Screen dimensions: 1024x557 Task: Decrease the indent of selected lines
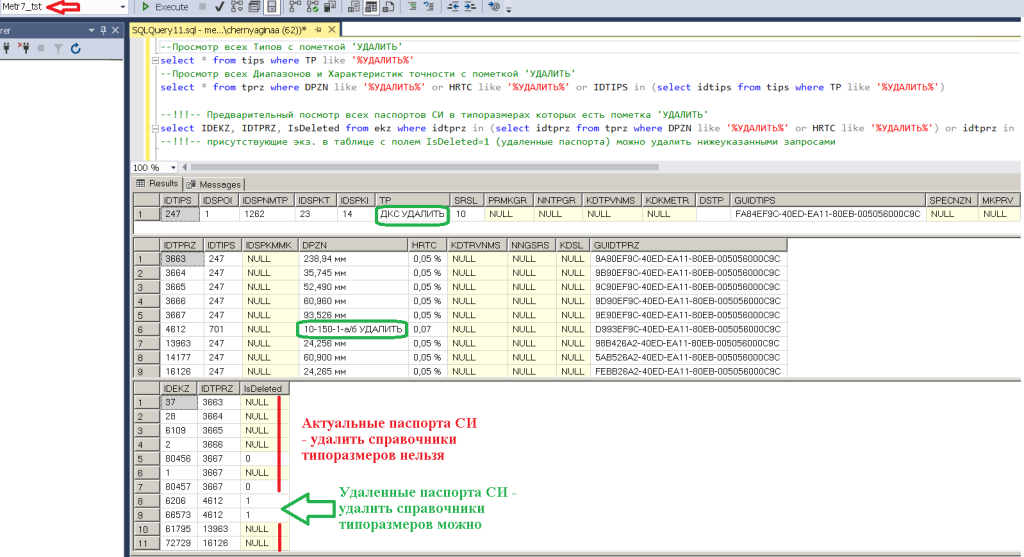[x=453, y=7]
